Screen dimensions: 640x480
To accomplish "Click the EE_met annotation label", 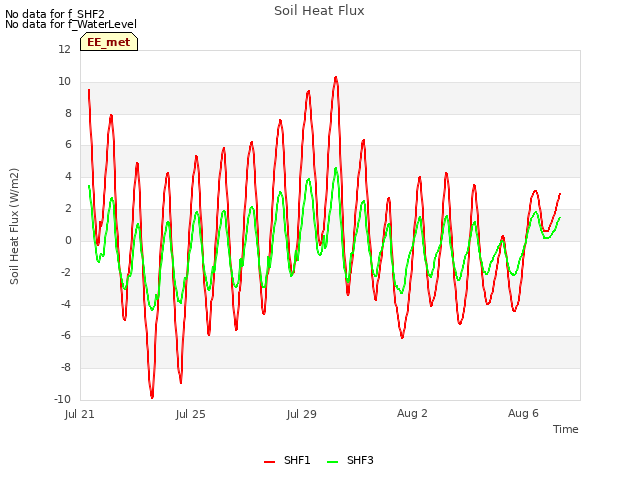I will 109,42.
